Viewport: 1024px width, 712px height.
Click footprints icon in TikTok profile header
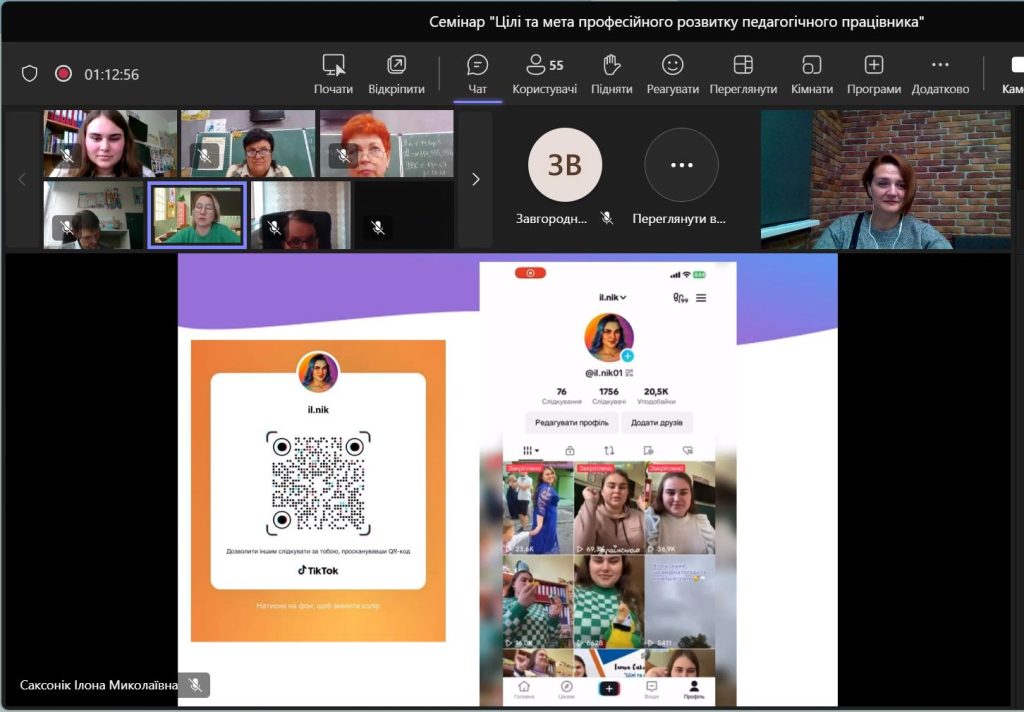[x=680, y=298]
